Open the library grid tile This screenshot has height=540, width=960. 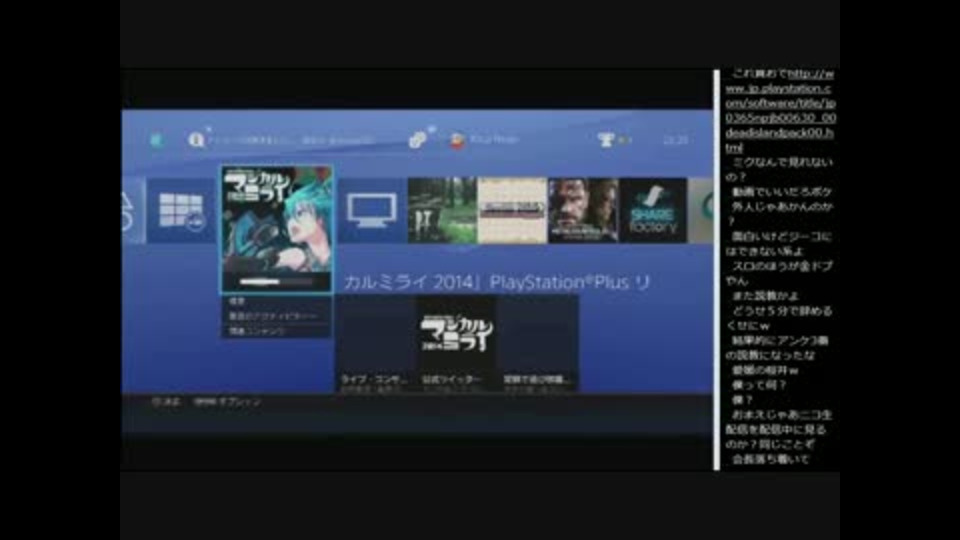point(181,211)
